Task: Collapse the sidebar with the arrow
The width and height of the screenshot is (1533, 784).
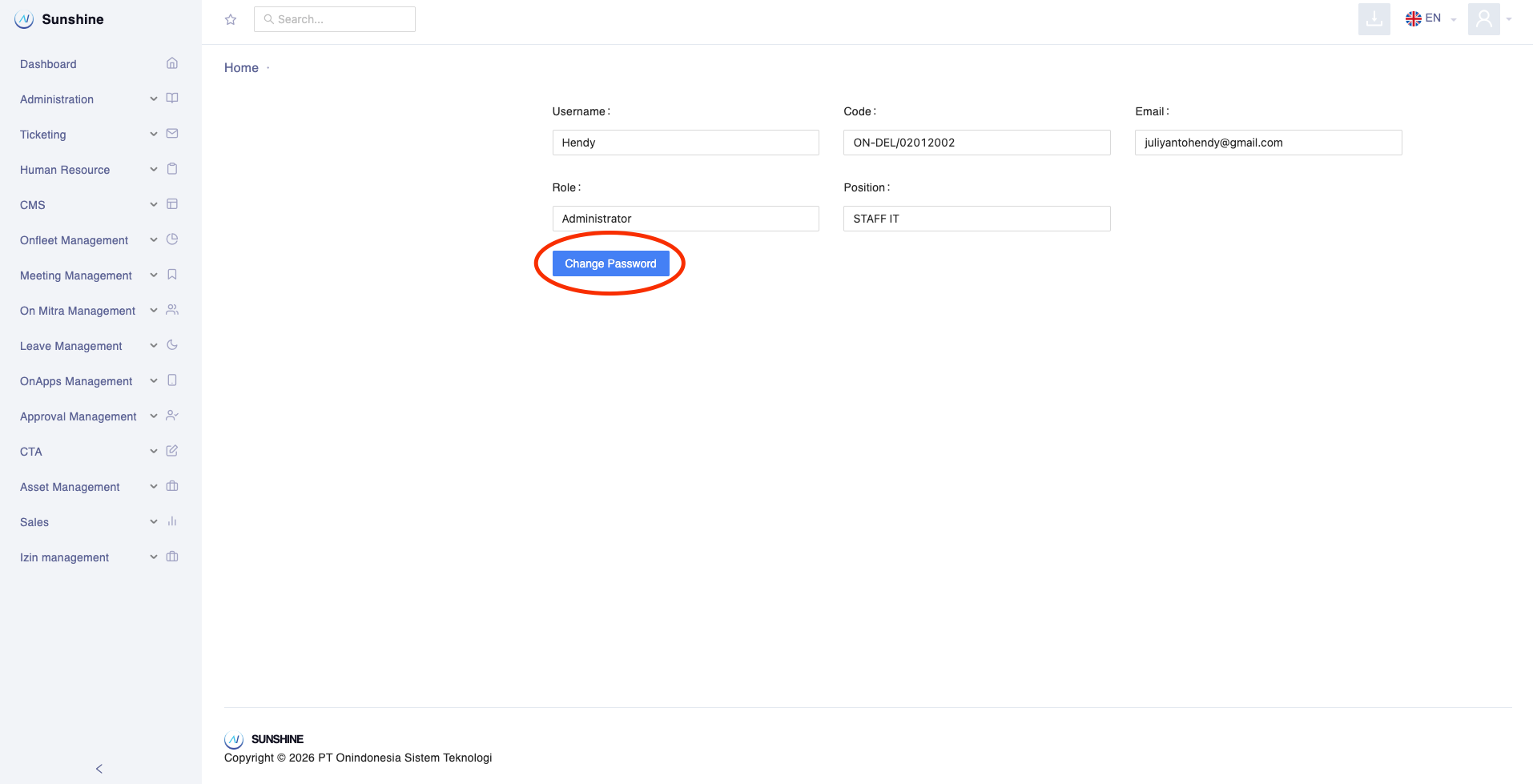Action: coord(99,769)
